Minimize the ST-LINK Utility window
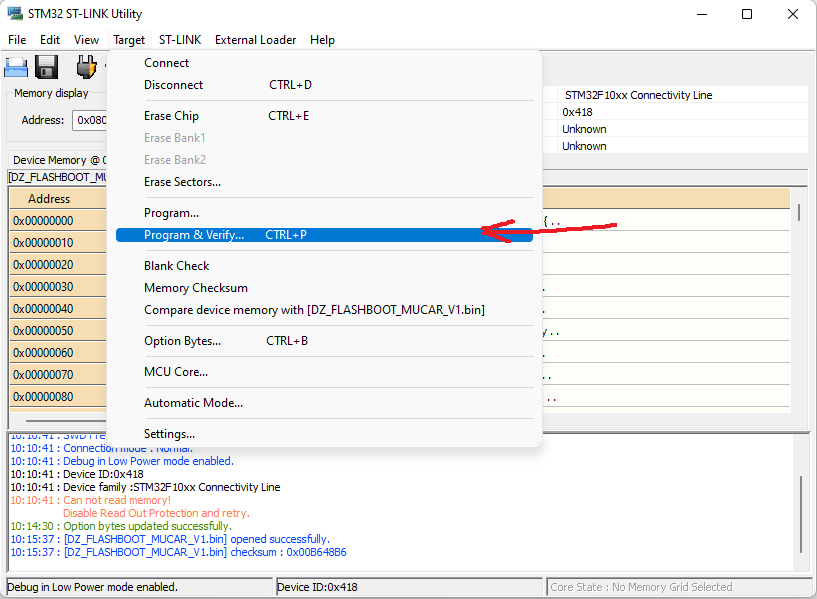Viewport: 817px width, 599px height. [x=702, y=14]
